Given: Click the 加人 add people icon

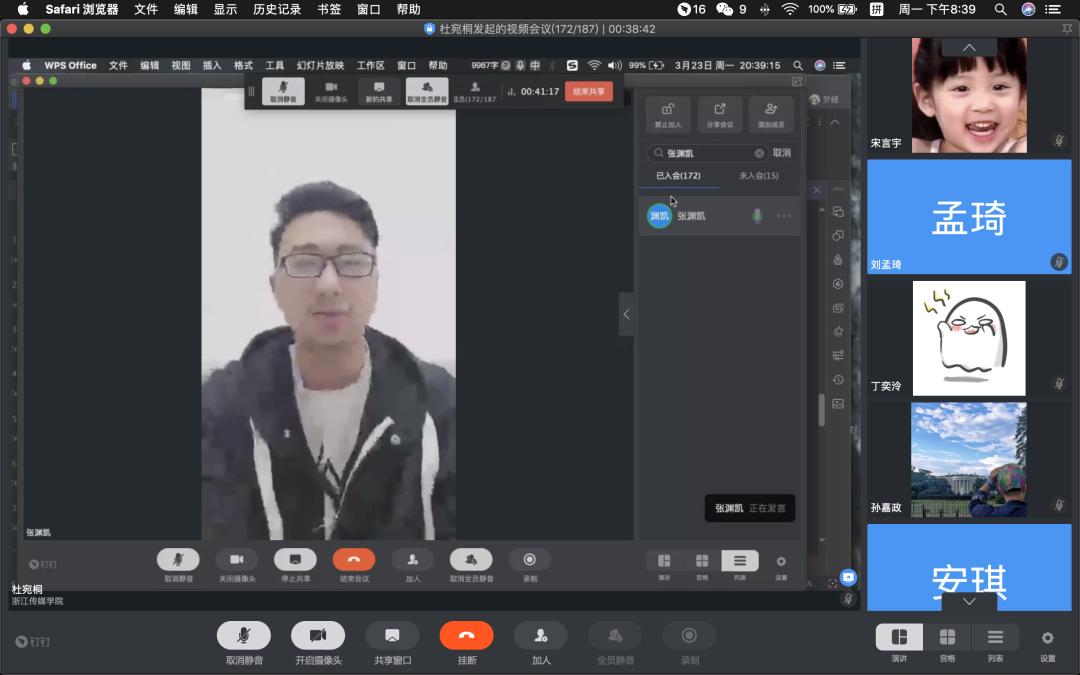Looking at the screenshot, I should (541, 635).
